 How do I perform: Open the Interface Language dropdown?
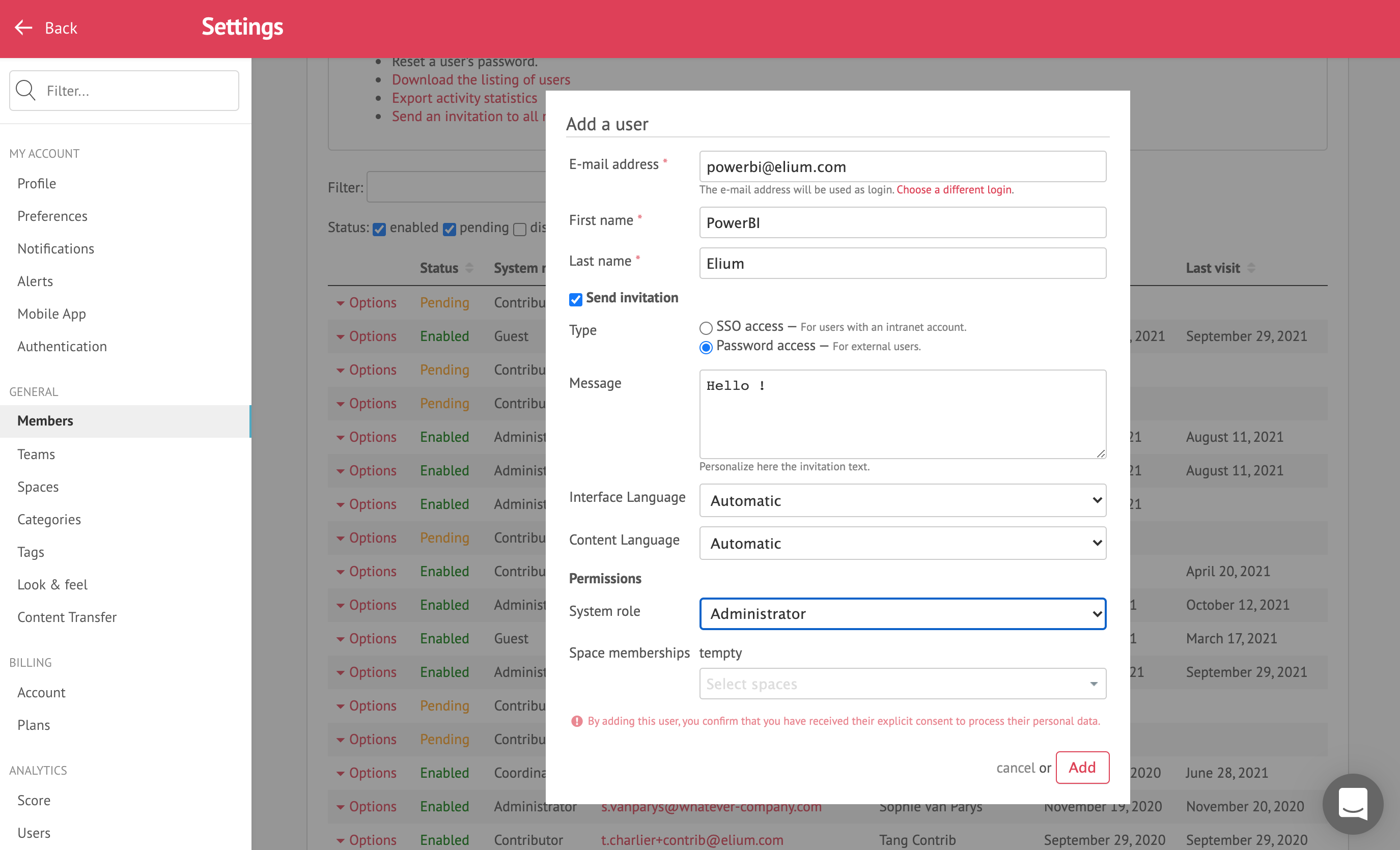tap(902, 500)
